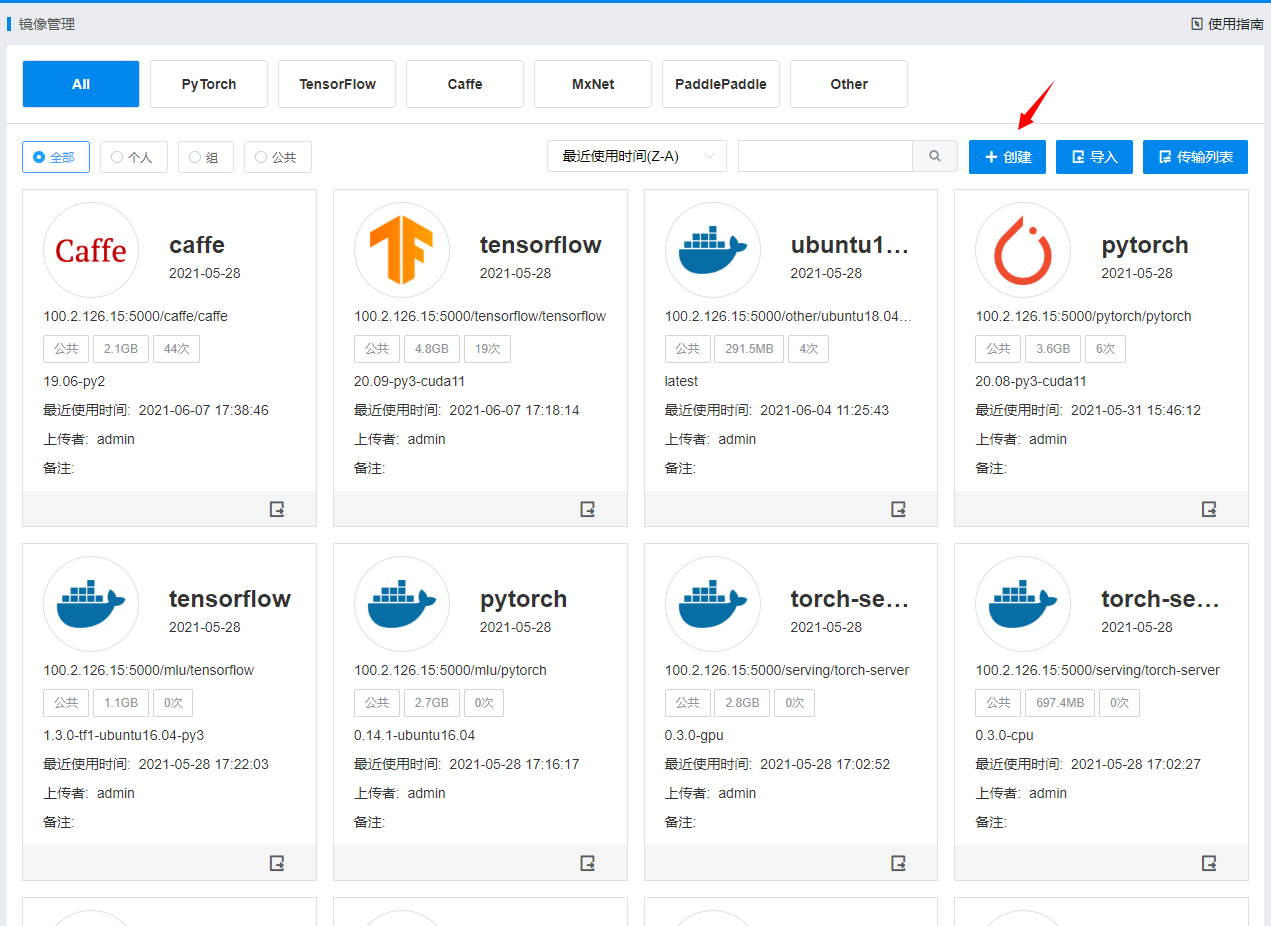Click export icon on first tensorflow card
Image resolution: width=1271 pixels, height=926 pixels.
coord(588,509)
